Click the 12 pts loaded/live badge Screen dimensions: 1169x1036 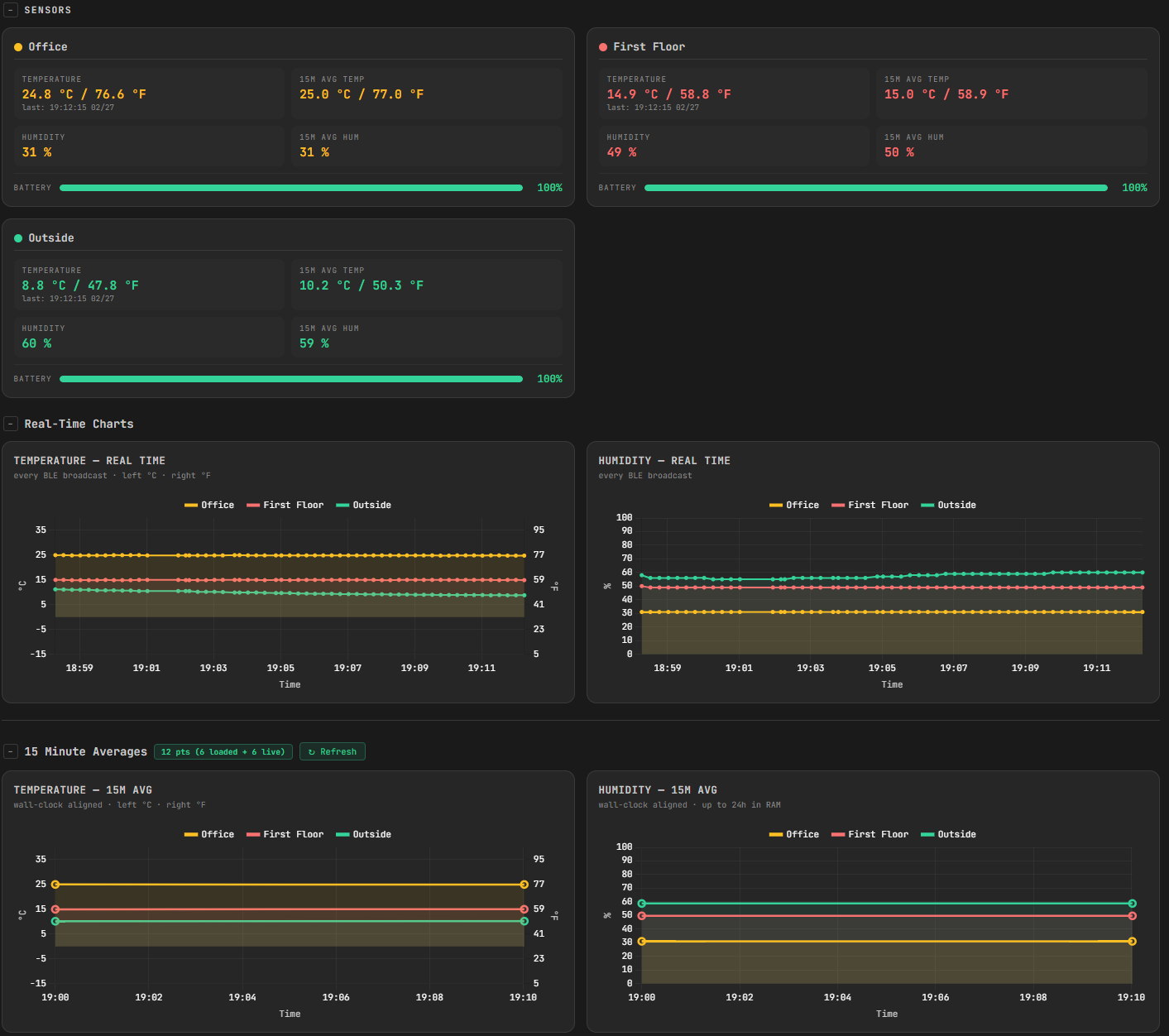[223, 751]
